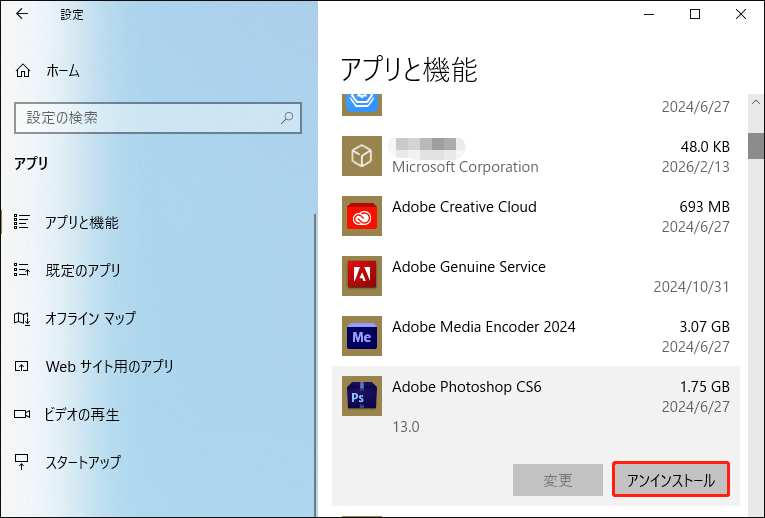Select the アプリと機能 list icon
This screenshot has height=518, width=765.
click(21, 222)
